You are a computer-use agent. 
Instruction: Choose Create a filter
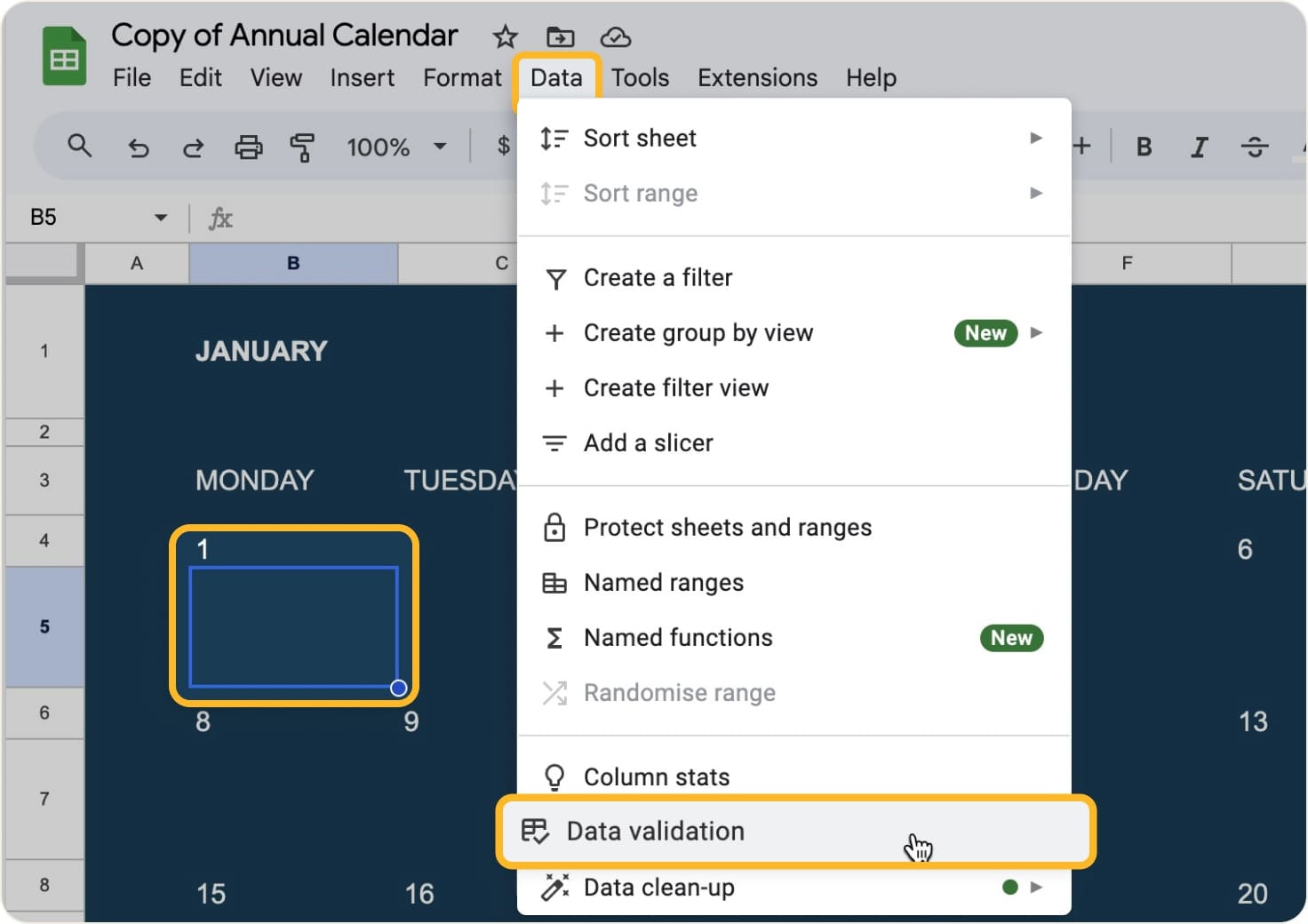(658, 277)
